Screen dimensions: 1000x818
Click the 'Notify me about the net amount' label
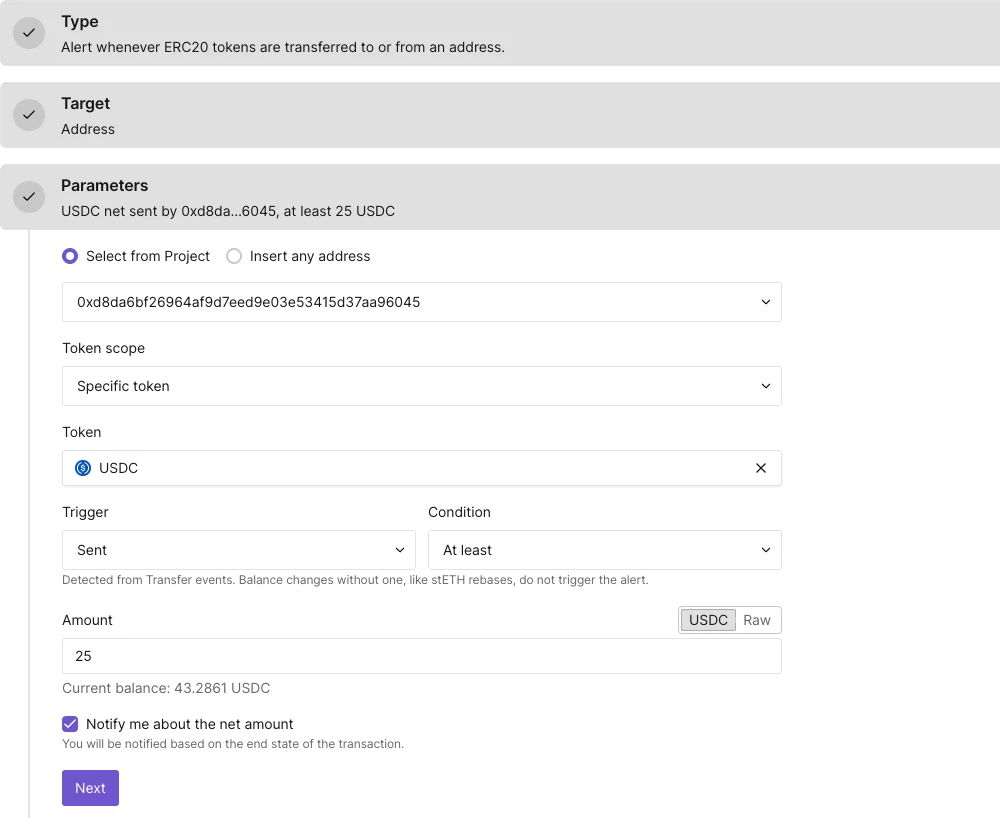(189, 724)
